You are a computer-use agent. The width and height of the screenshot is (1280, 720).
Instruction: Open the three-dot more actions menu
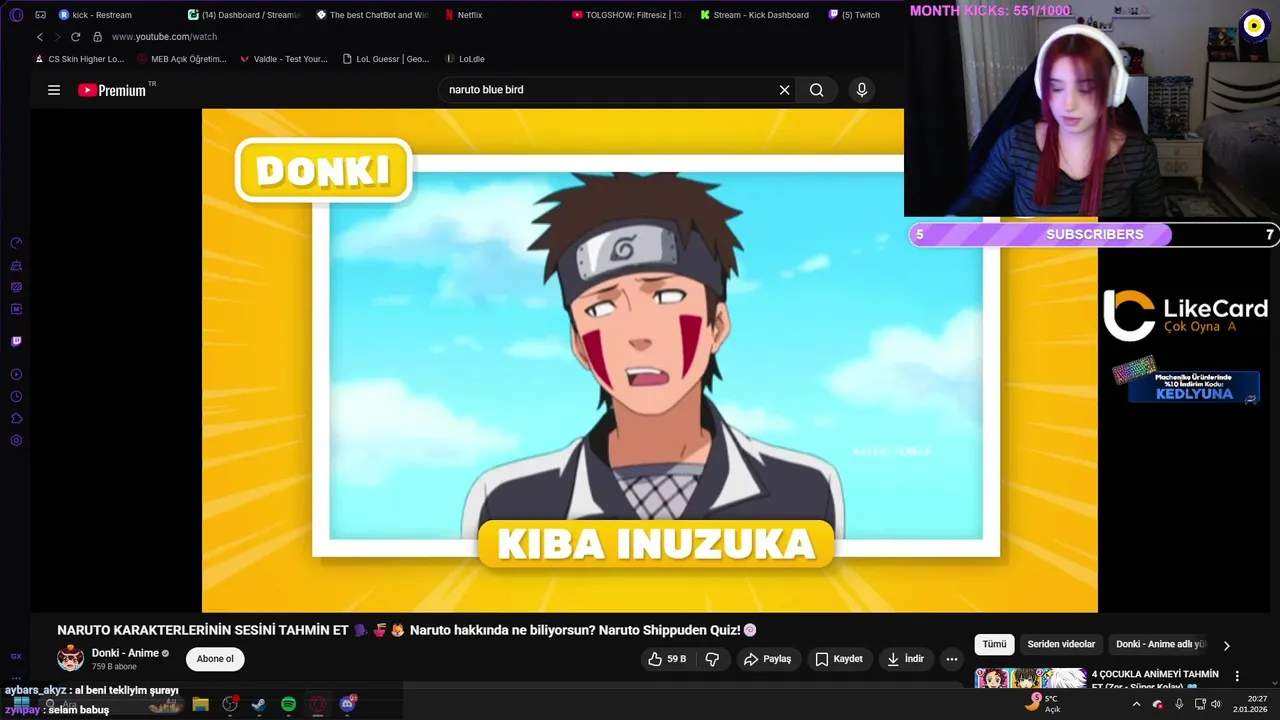952,659
